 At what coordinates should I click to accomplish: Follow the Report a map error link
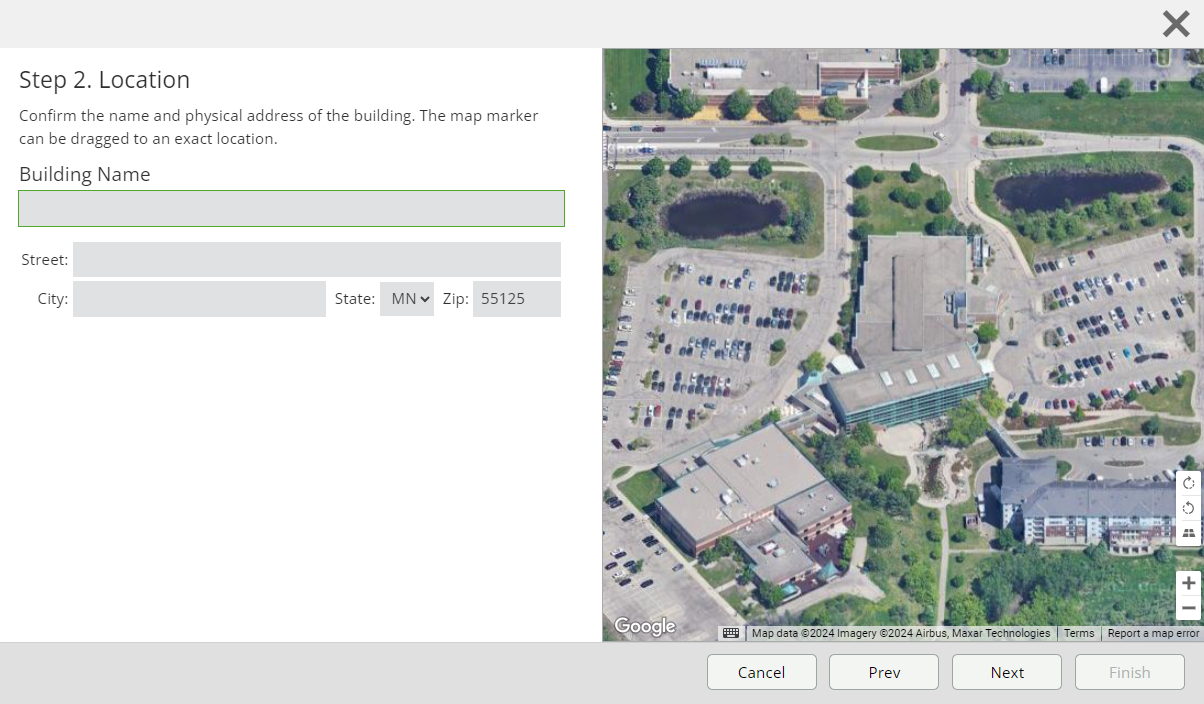click(x=1152, y=633)
